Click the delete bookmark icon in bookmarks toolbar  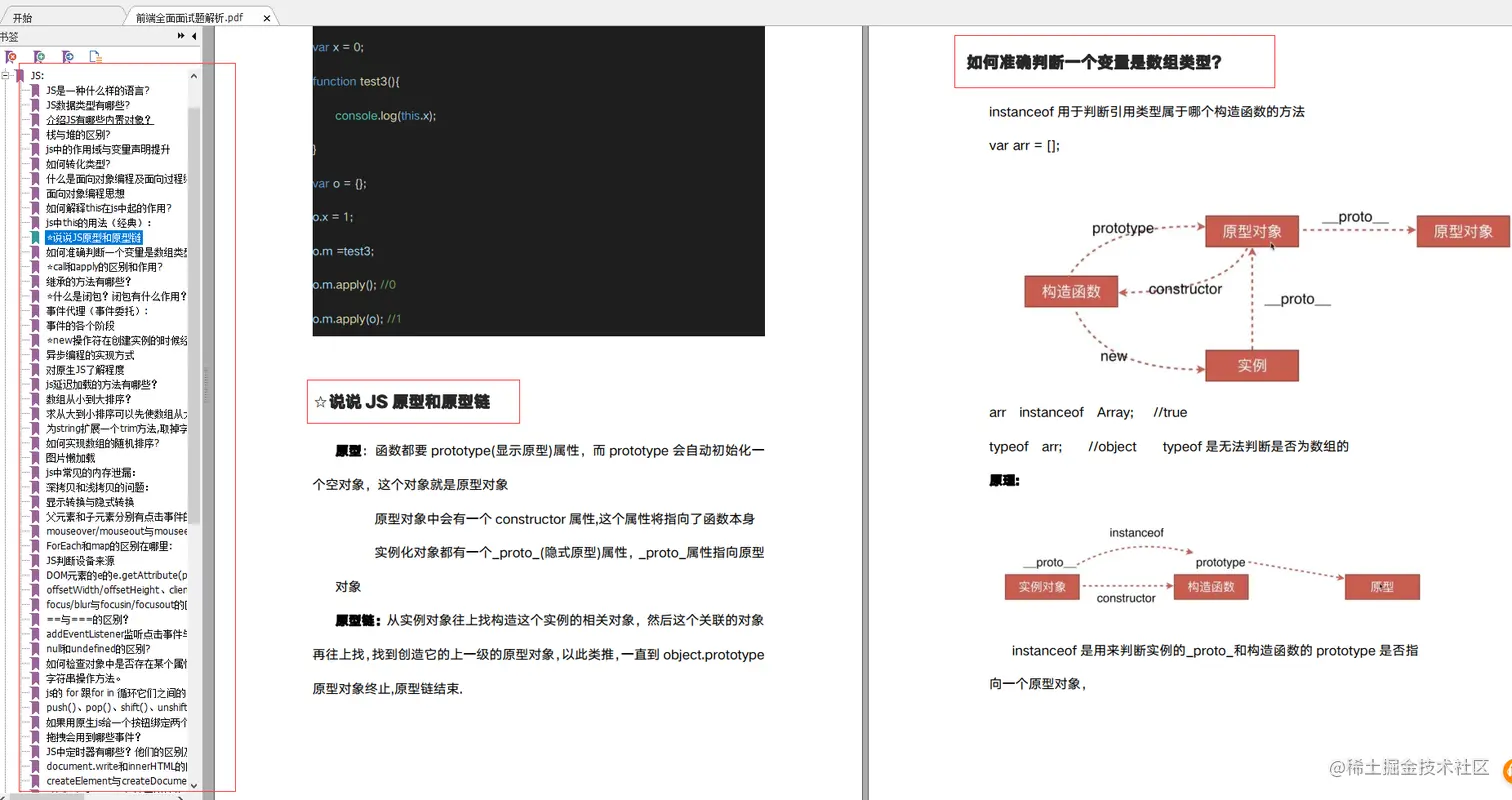tap(11, 57)
